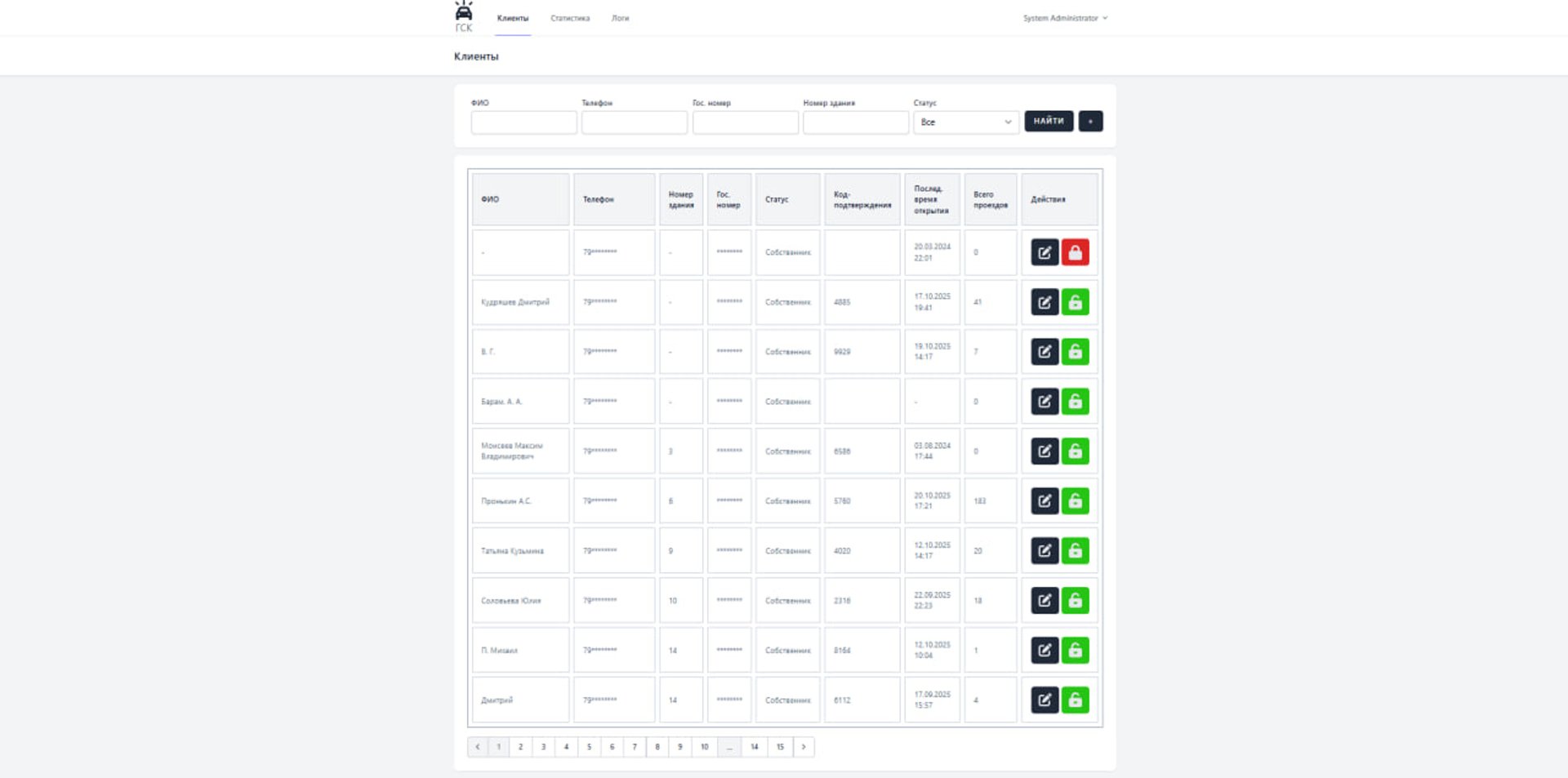Edit the Кудряшев Дмитрий client record
Image resolution: width=1568 pixels, height=778 pixels.
point(1045,302)
